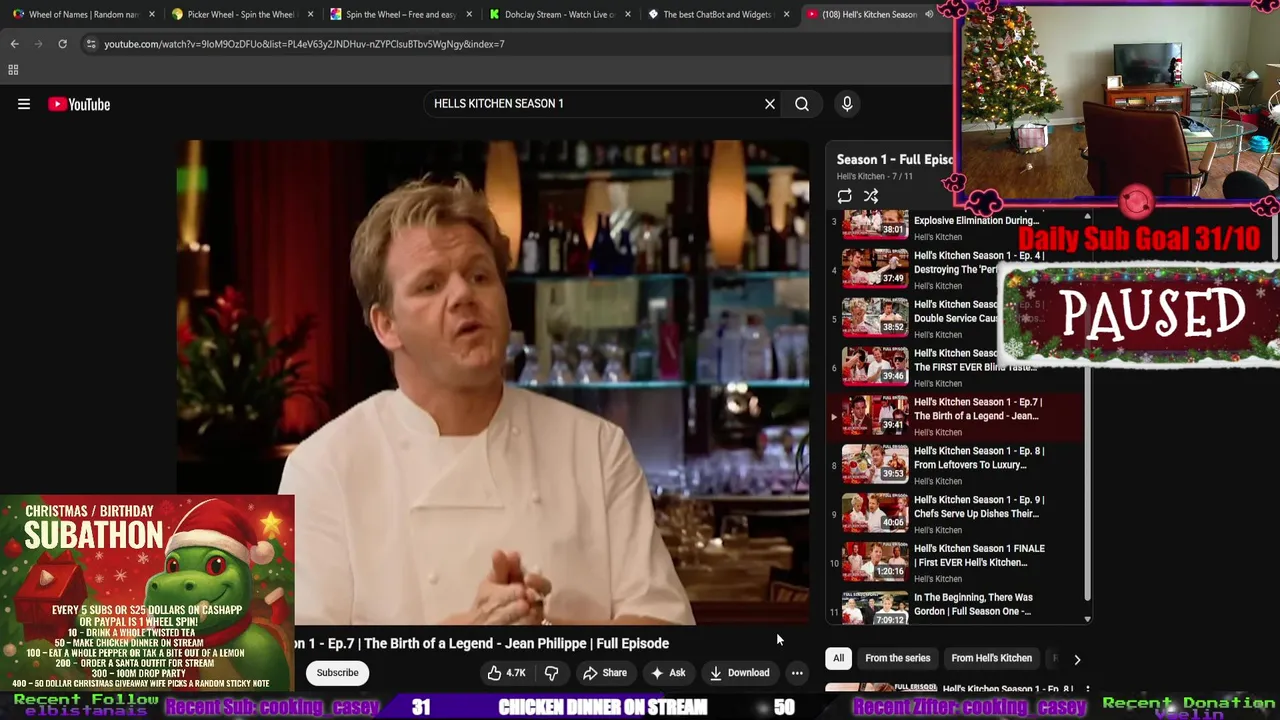Image resolution: width=1280 pixels, height=720 pixels.
Task: Play Ep. 9 Chefs Serve Up Dishes
Action: 954,514
